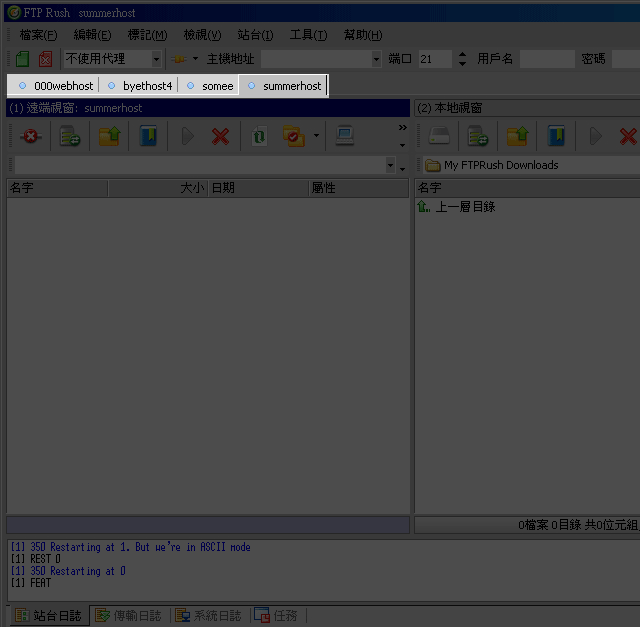Click the FTP Rush title bar app icon
The image size is (640, 627).
pos(14,13)
